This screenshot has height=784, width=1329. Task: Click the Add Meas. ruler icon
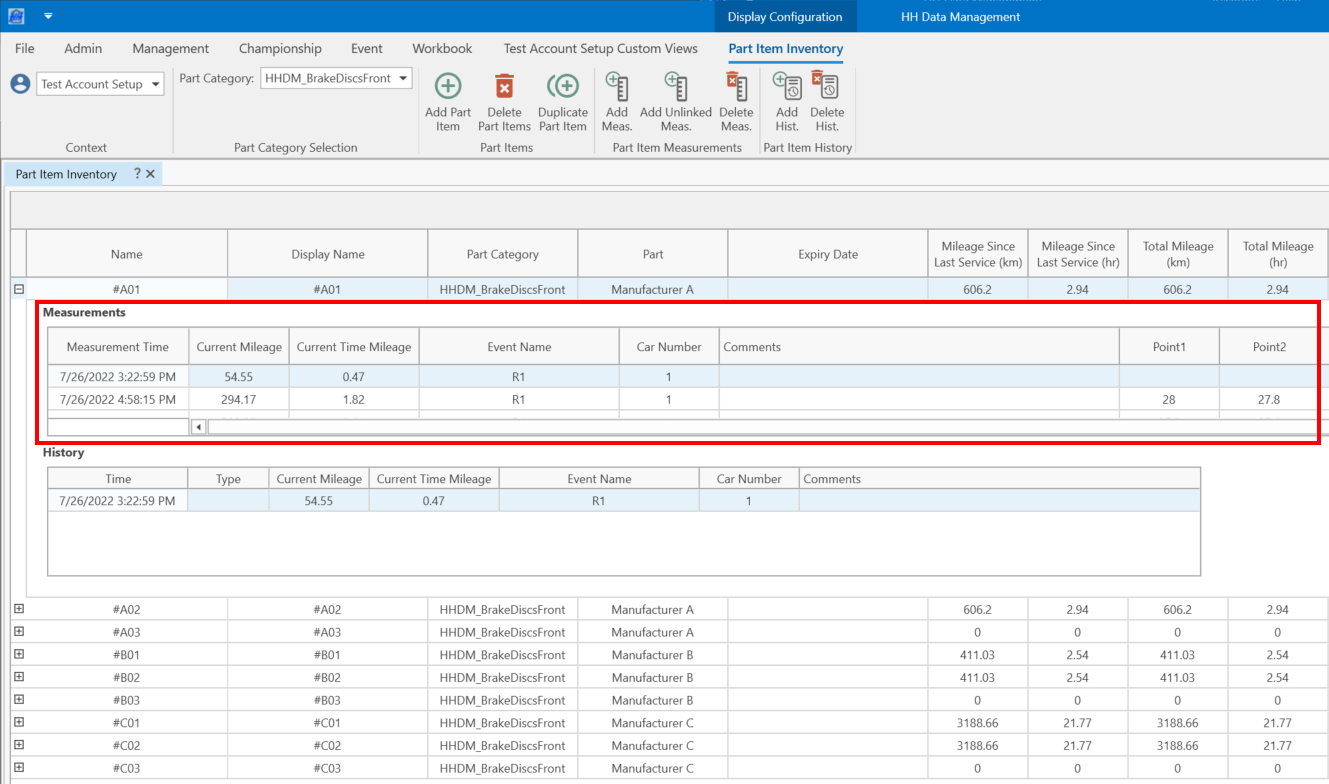click(x=617, y=87)
